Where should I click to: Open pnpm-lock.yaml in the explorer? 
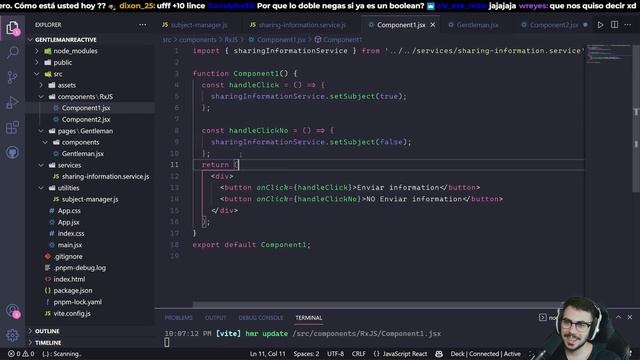pos(78,302)
